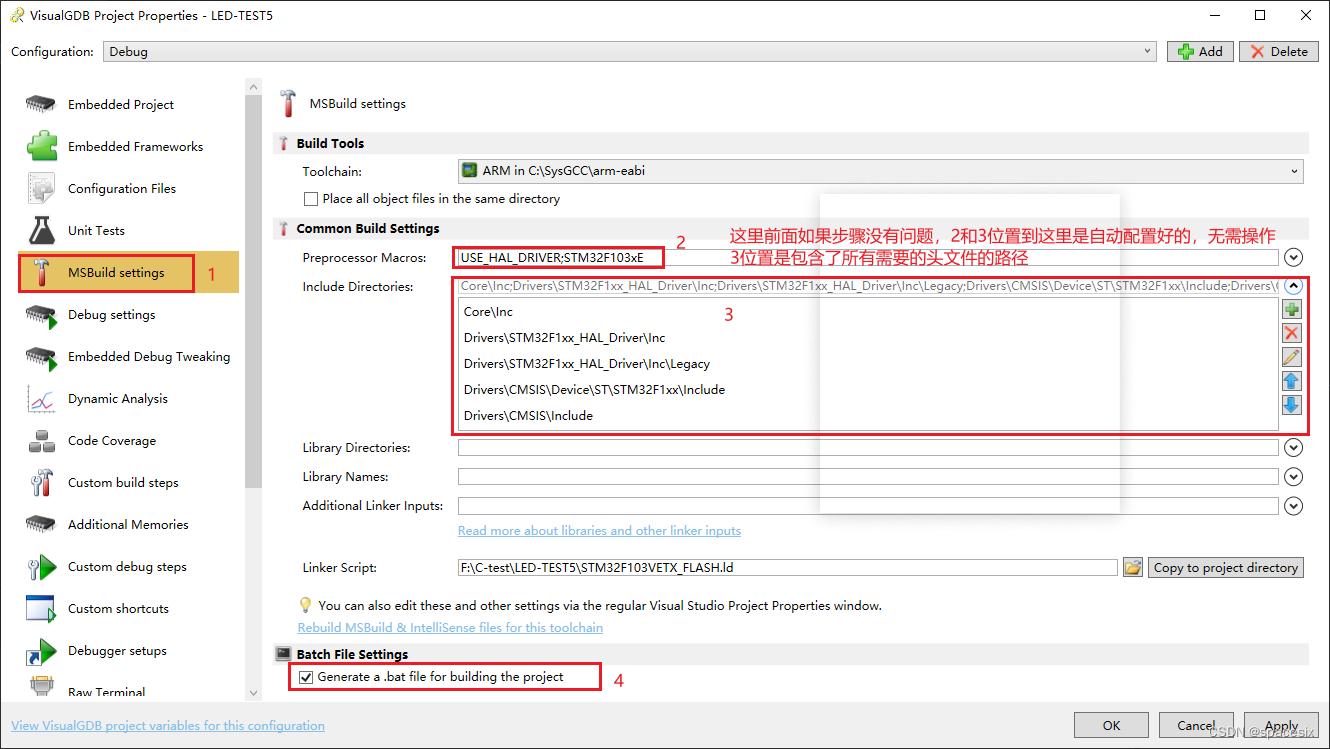Screen dimensions: 1330x749
Task: Click Copy to project directory button
Action: [x=1226, y=568]
